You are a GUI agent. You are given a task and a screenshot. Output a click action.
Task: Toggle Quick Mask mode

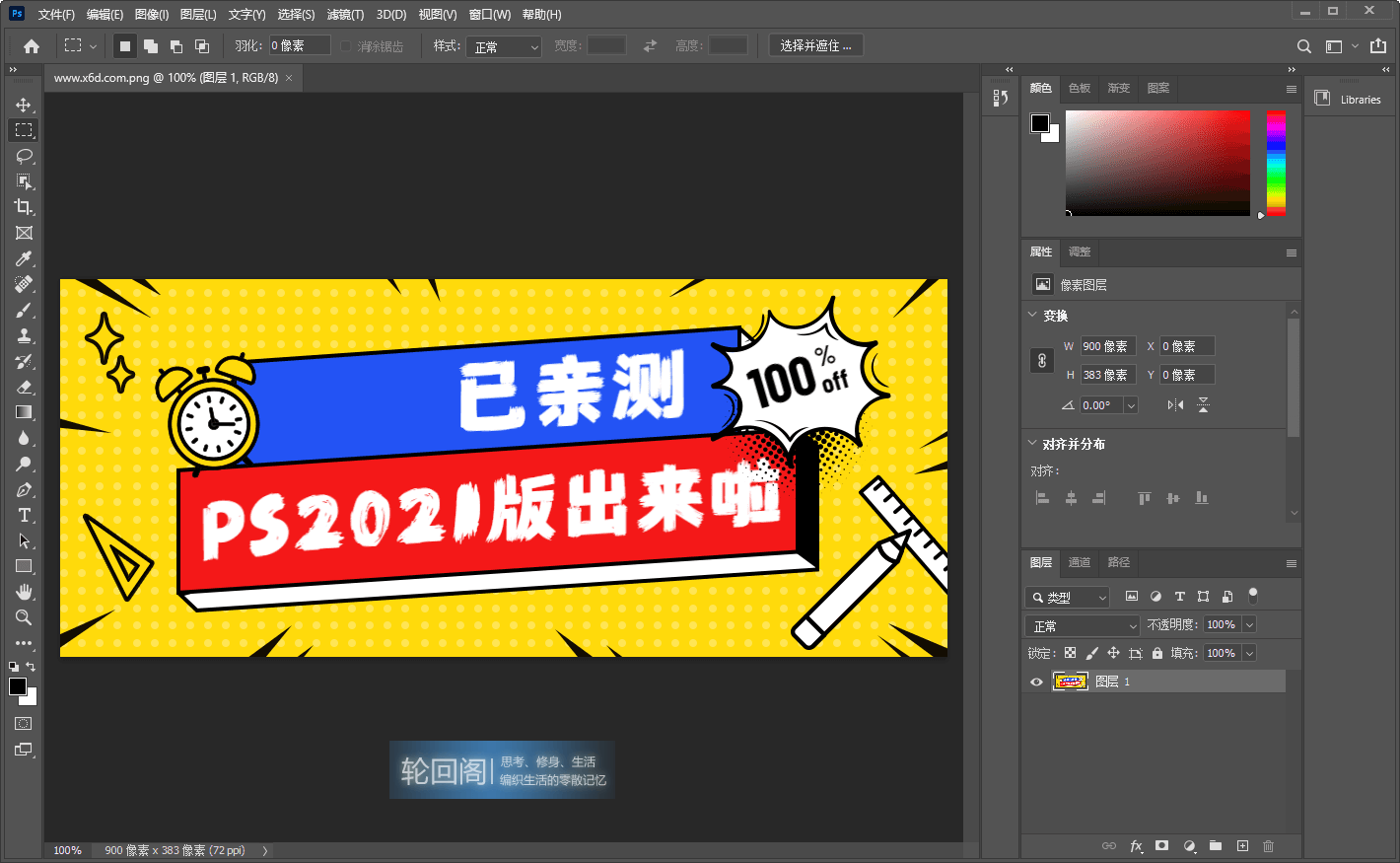24,724
